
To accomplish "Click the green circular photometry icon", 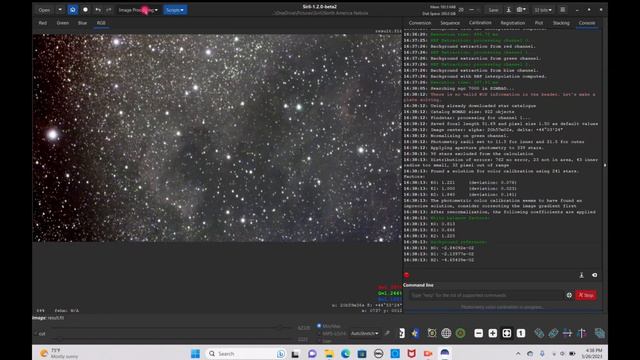I will click(x=460, y=333).
